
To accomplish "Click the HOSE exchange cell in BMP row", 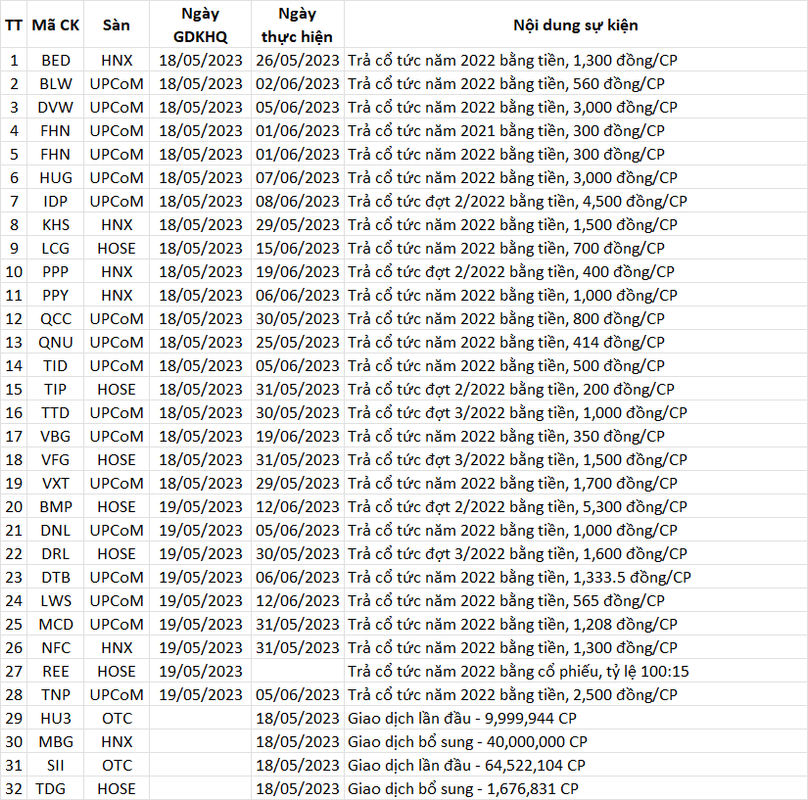I will [116, 507].
